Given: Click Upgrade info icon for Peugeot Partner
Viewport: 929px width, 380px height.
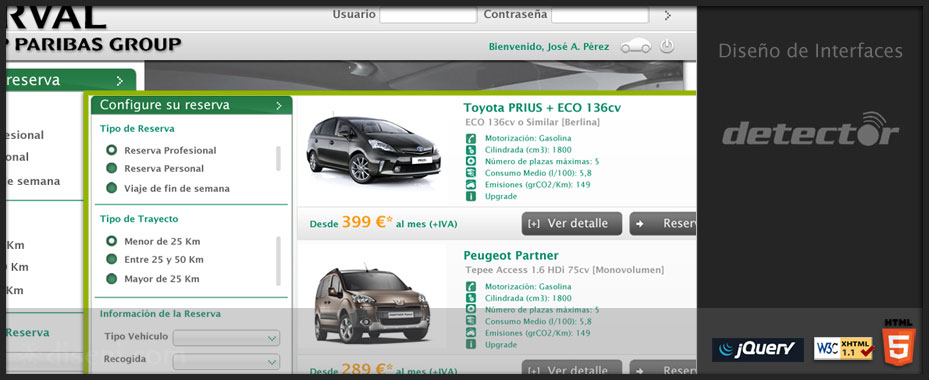Looking at the screenshot, I should point(471,344).
